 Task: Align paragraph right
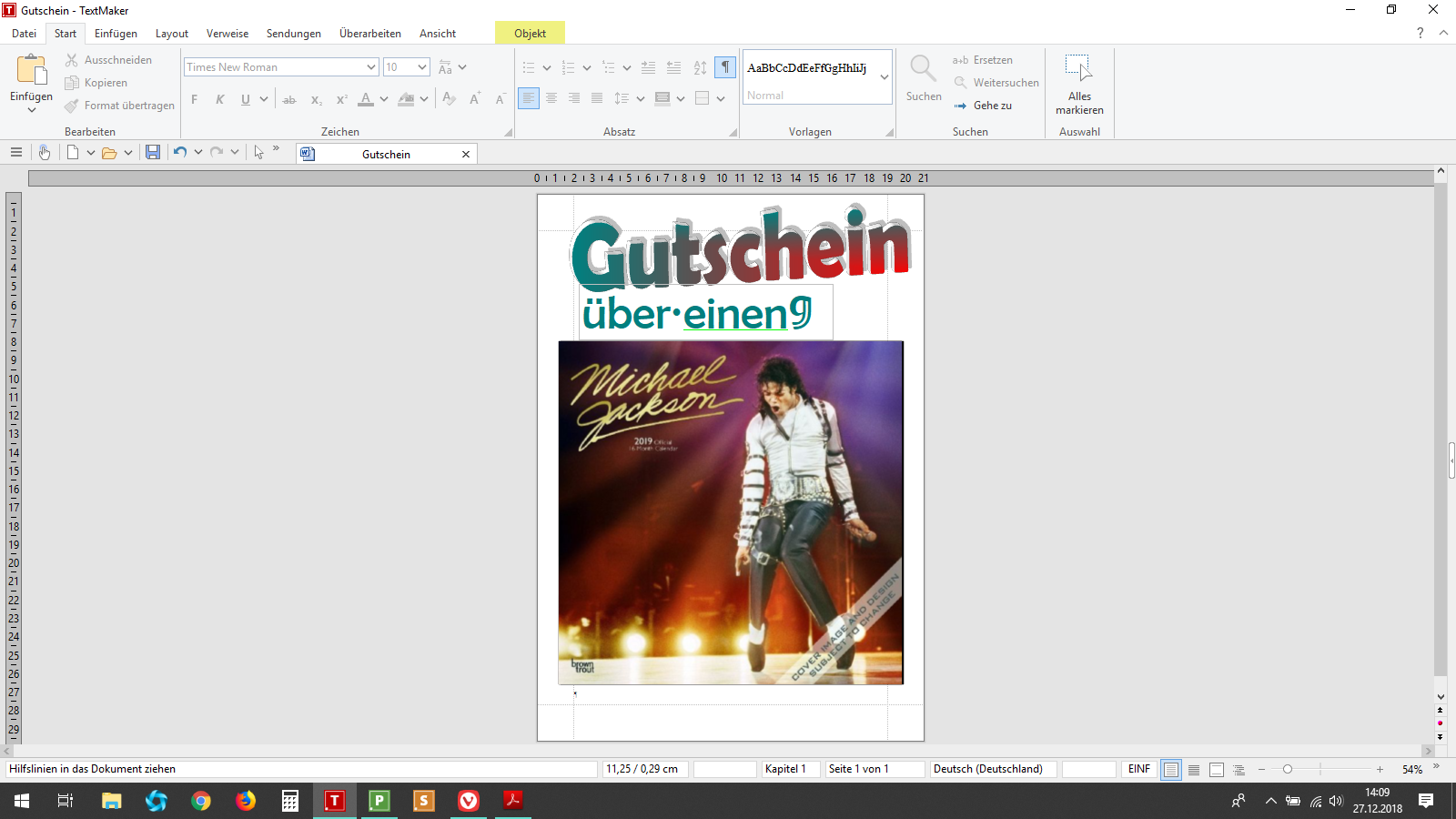pos(574,98)
